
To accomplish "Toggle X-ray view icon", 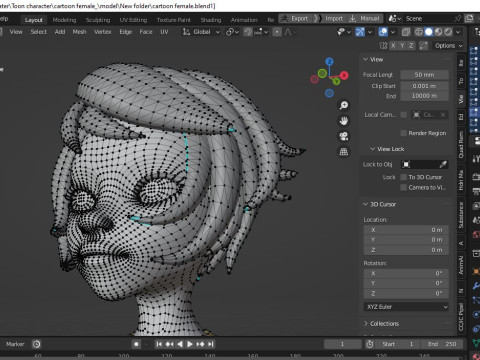I will pyautogui.click(x=406, y=32).
